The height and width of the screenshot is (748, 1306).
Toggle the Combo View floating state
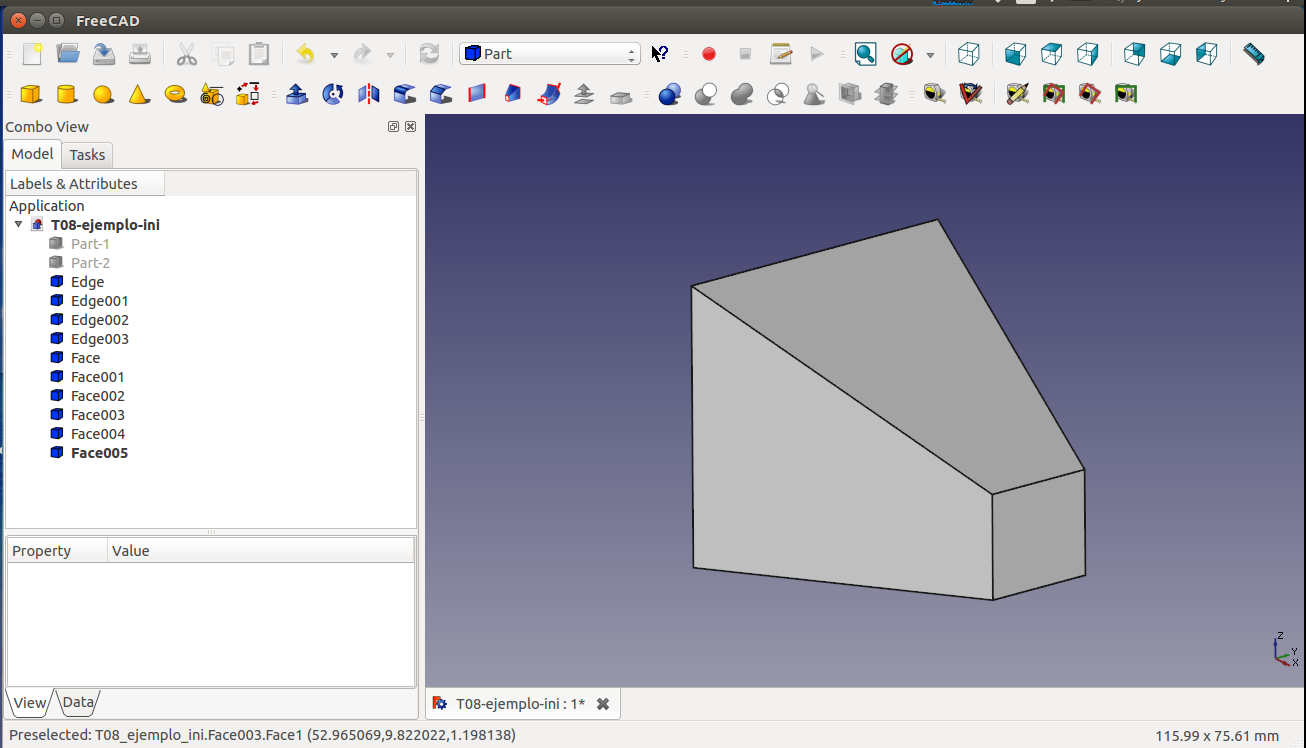pyautogui.click(x=393, y=127)
